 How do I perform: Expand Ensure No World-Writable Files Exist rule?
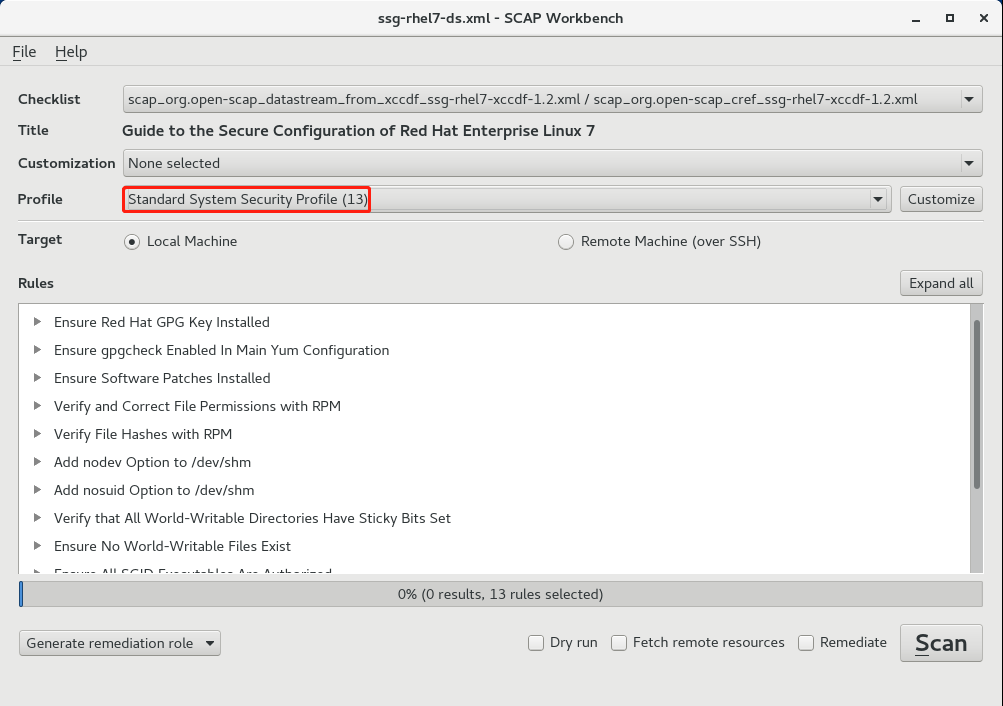pyautogui.click(x=38, y=546)
